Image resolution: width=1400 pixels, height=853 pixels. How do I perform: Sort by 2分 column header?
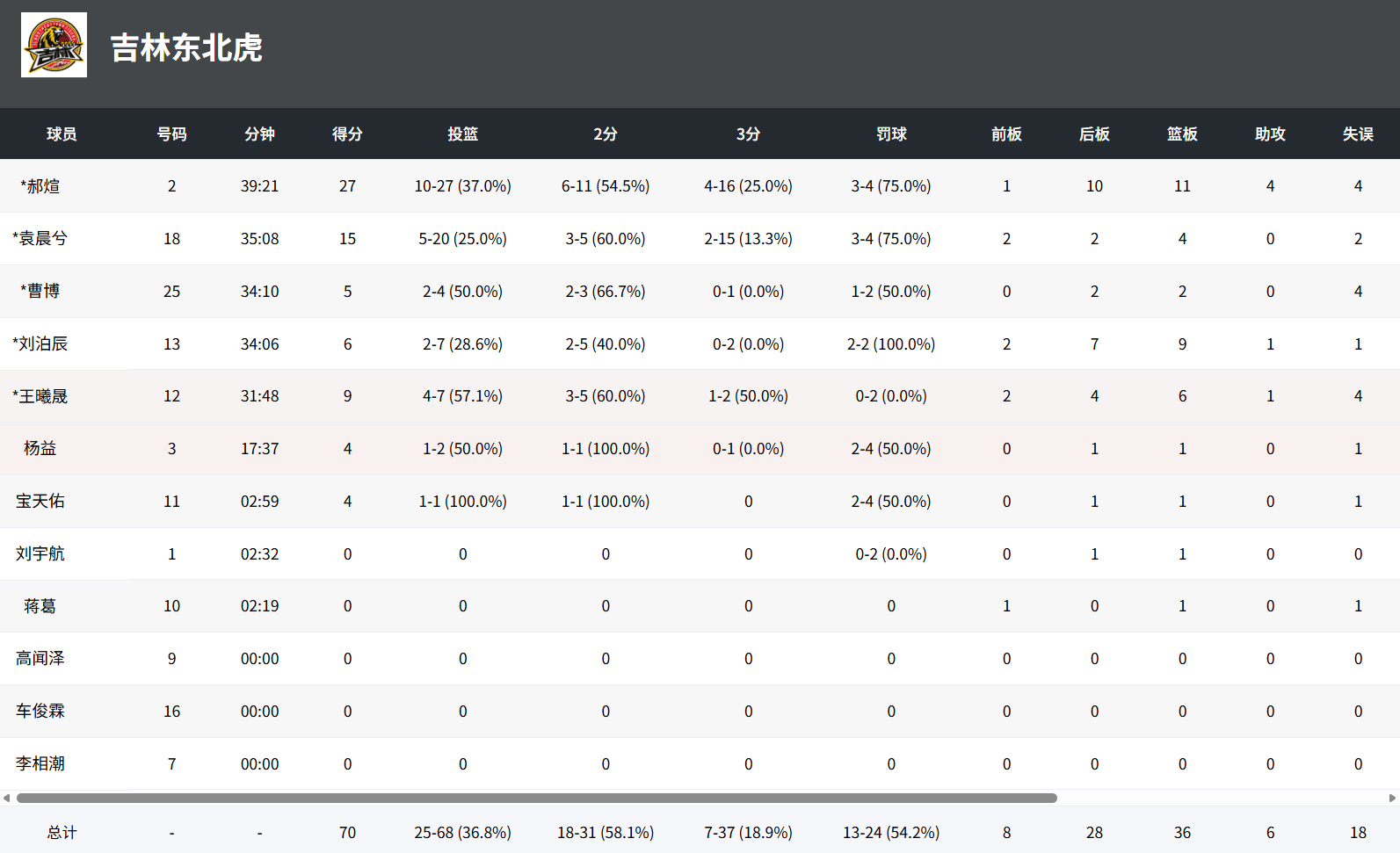606,134
